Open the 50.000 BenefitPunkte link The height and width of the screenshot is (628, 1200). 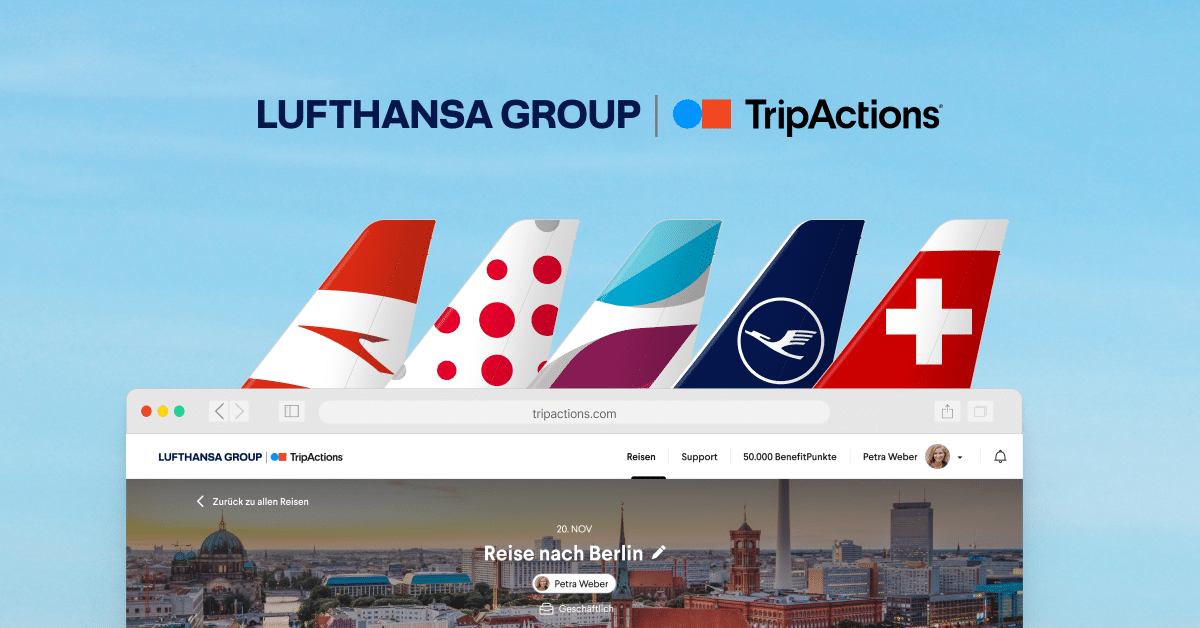point(790,457)
